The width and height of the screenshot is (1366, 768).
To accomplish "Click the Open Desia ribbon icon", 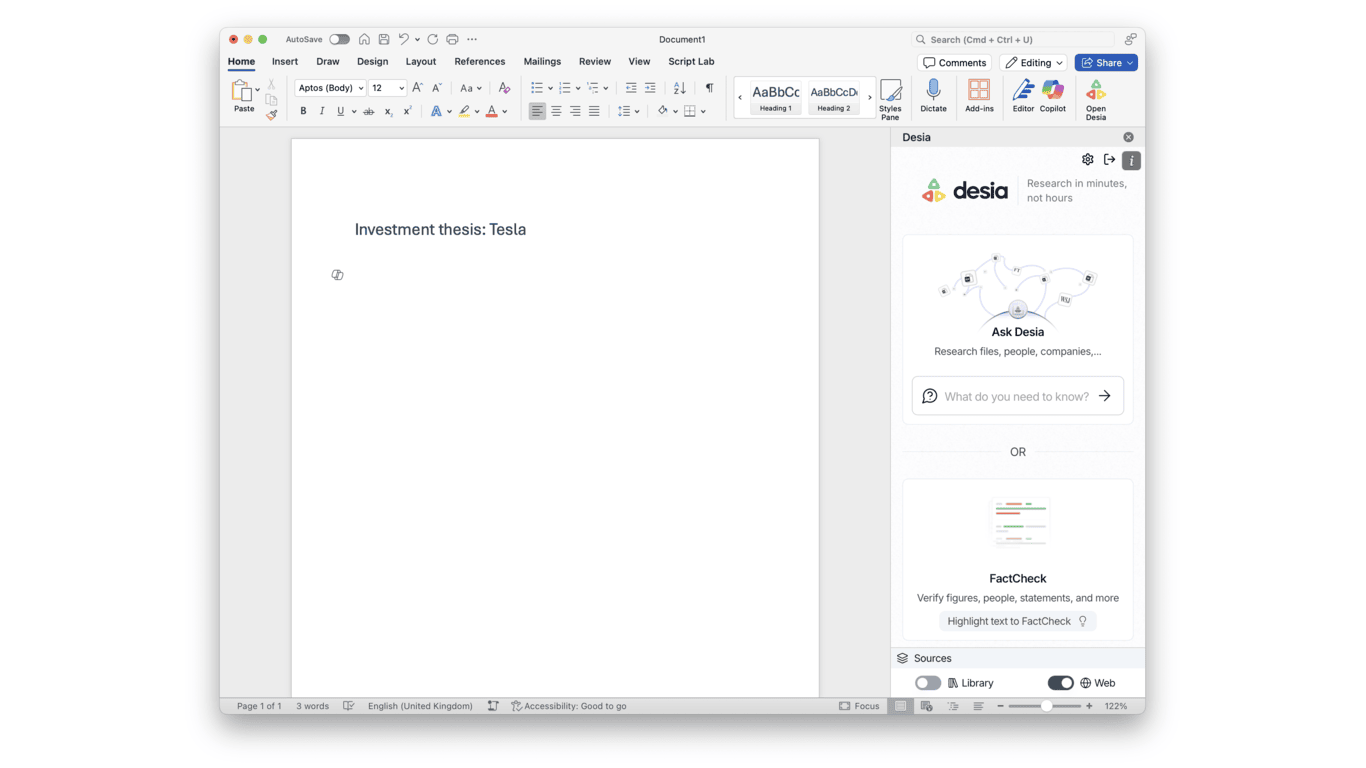I will 1096,100.
